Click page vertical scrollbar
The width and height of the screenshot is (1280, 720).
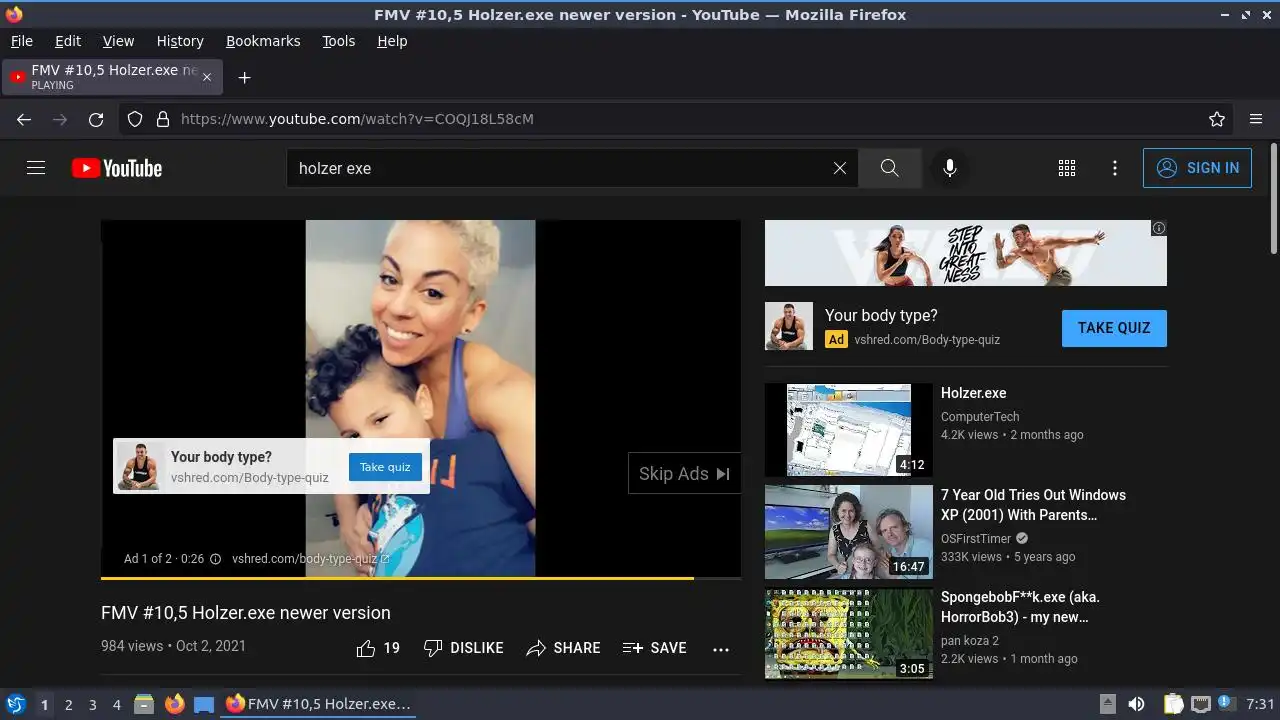(x=1273, y=200)
